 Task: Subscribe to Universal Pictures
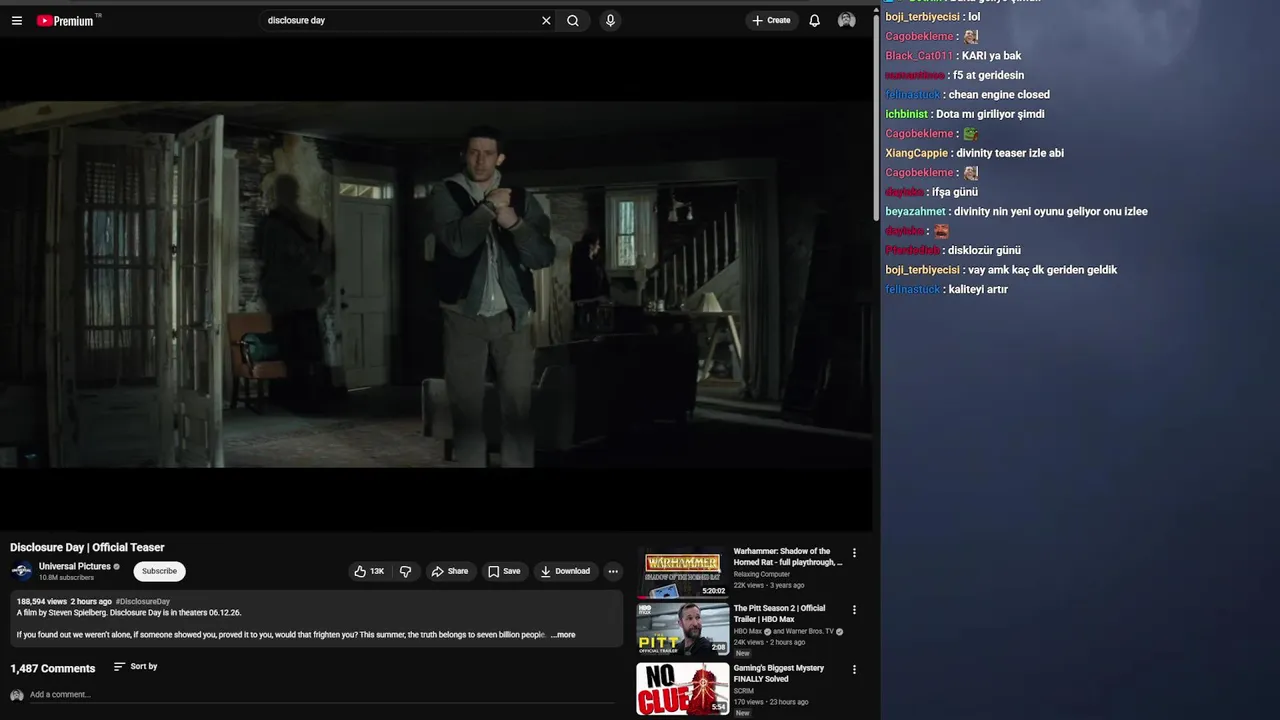159,571
